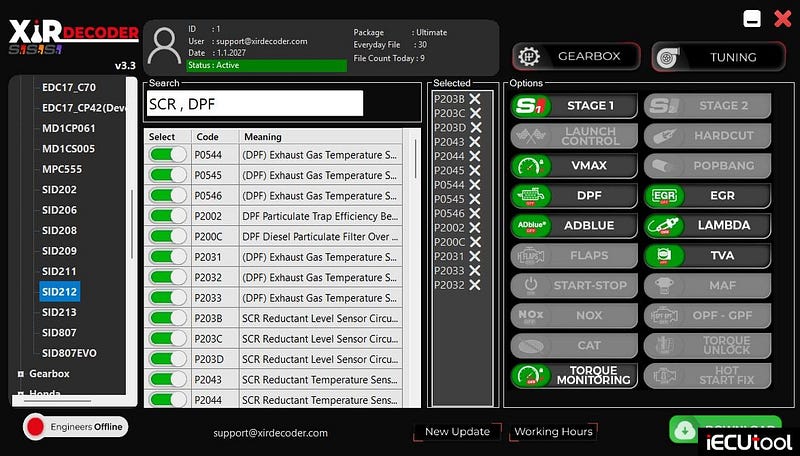Screen dimensions: 800x456
Task: Click the Engineers Offline status button
Action: click(x=76, y=427)
